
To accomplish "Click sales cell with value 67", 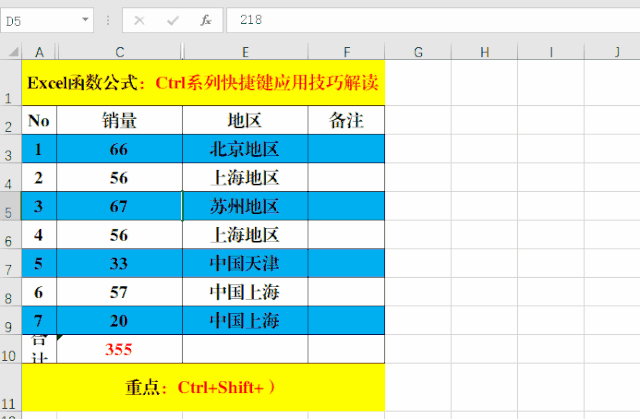I will point(120,206).
